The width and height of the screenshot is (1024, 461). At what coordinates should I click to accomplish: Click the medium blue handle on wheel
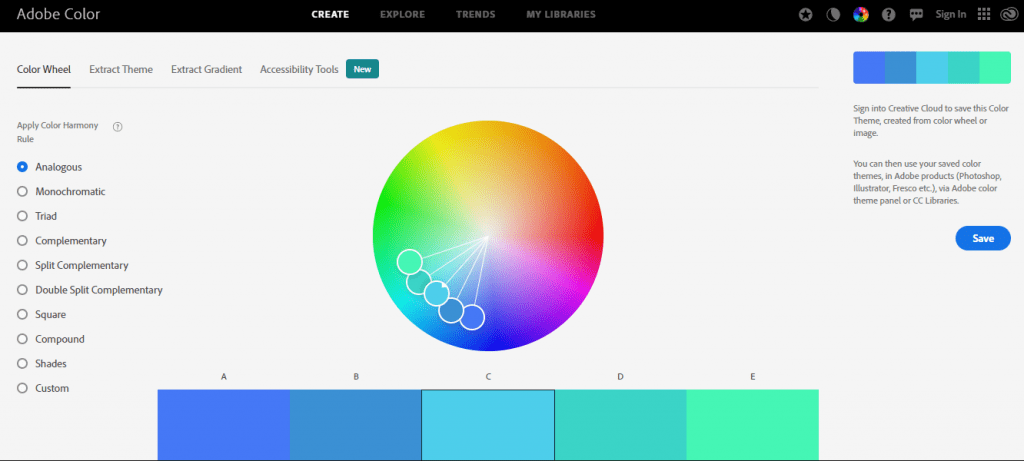tap(451, 311)
